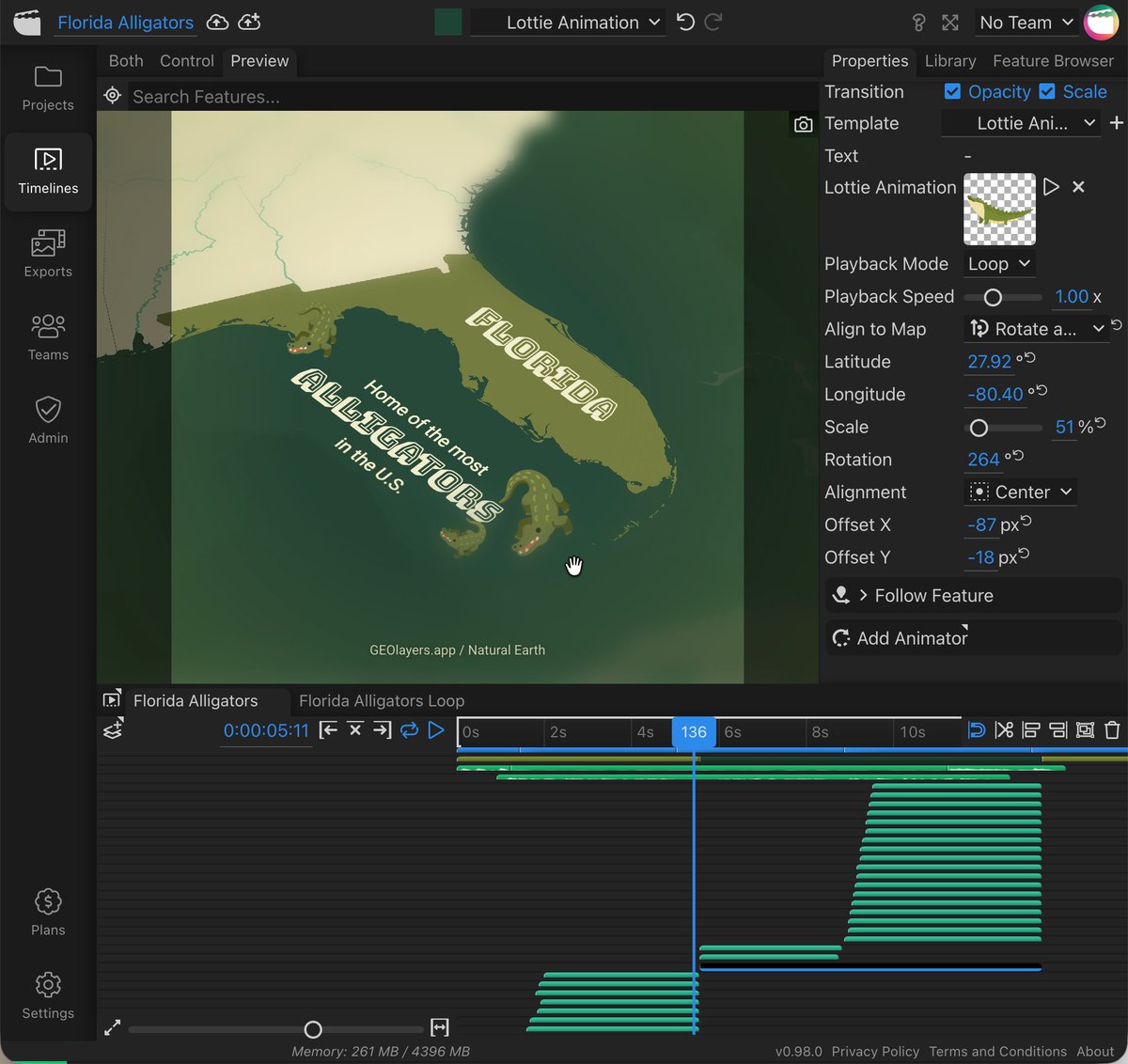The width and height of the screenshot is (1128, 1064).
Task: Align layer starts to playhead icon
Action: (x=1031, y=730)
